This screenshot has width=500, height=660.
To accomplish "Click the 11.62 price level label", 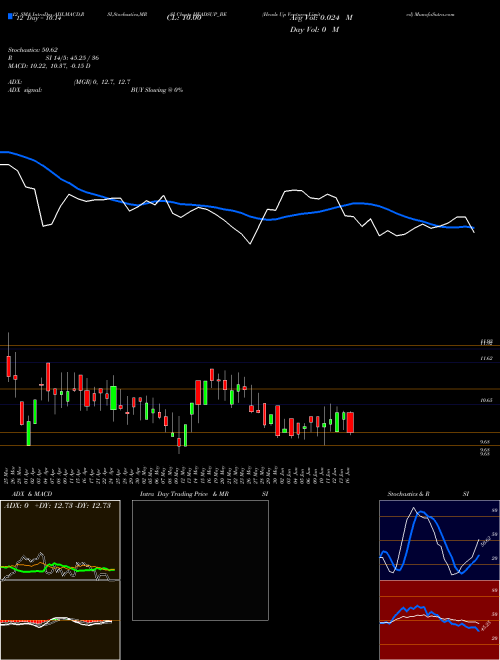I will (487, 358).
